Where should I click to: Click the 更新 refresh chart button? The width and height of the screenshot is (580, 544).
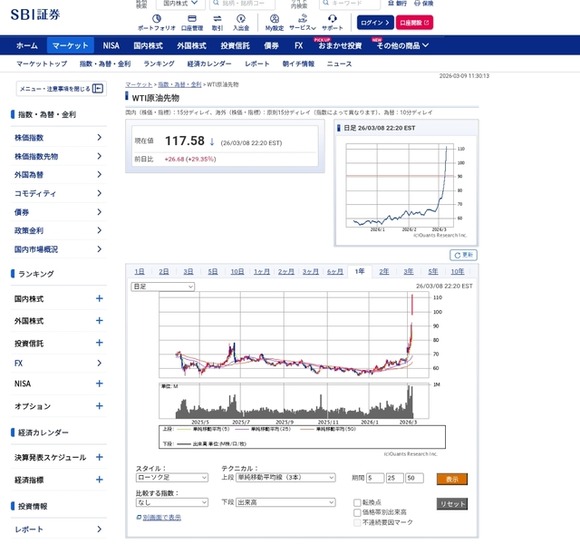pos(463,255)
